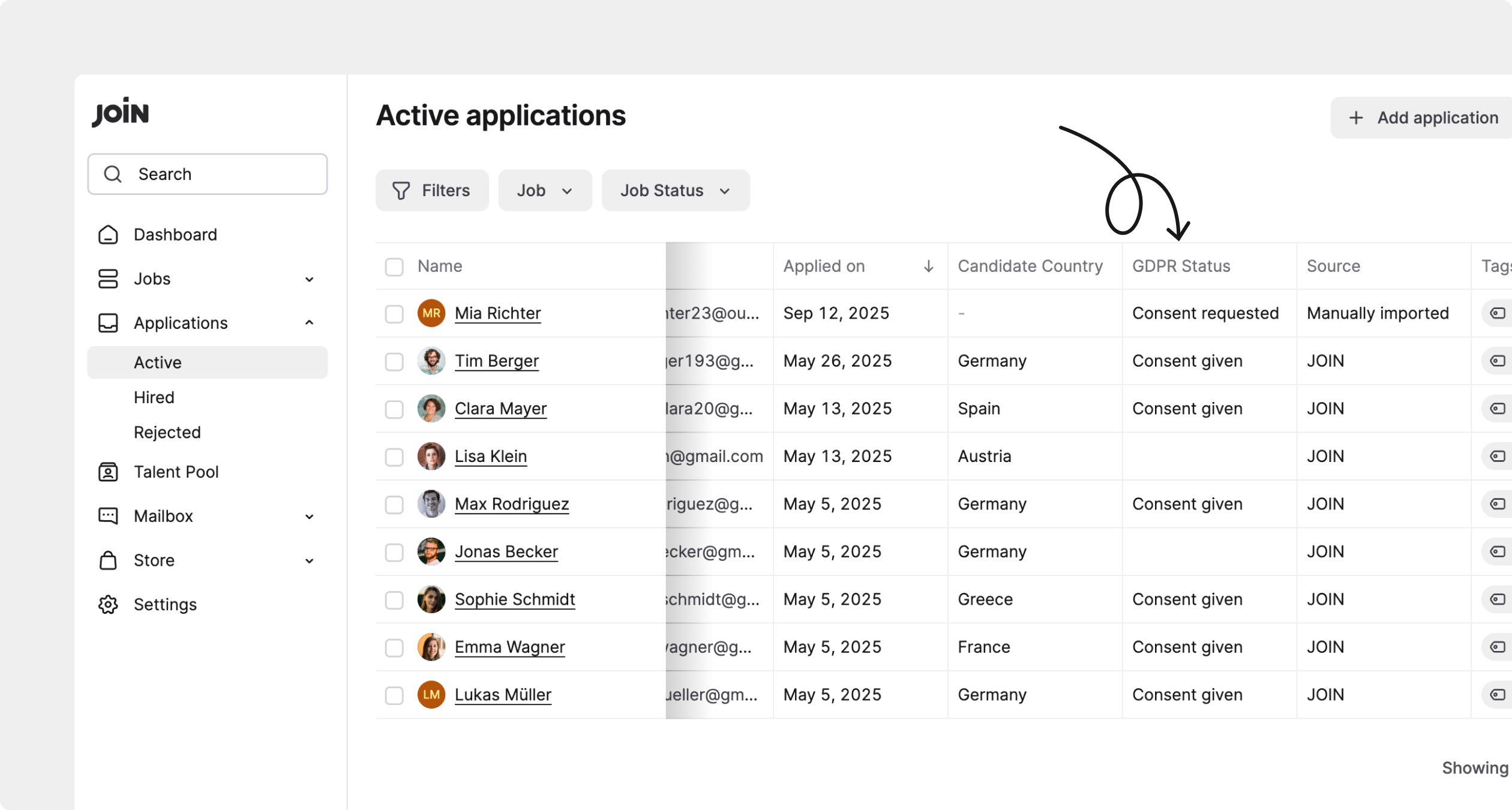Check the box next to Clara Mayer
1512x810 pixels.
pyautogui.click(x=394, y=409)
